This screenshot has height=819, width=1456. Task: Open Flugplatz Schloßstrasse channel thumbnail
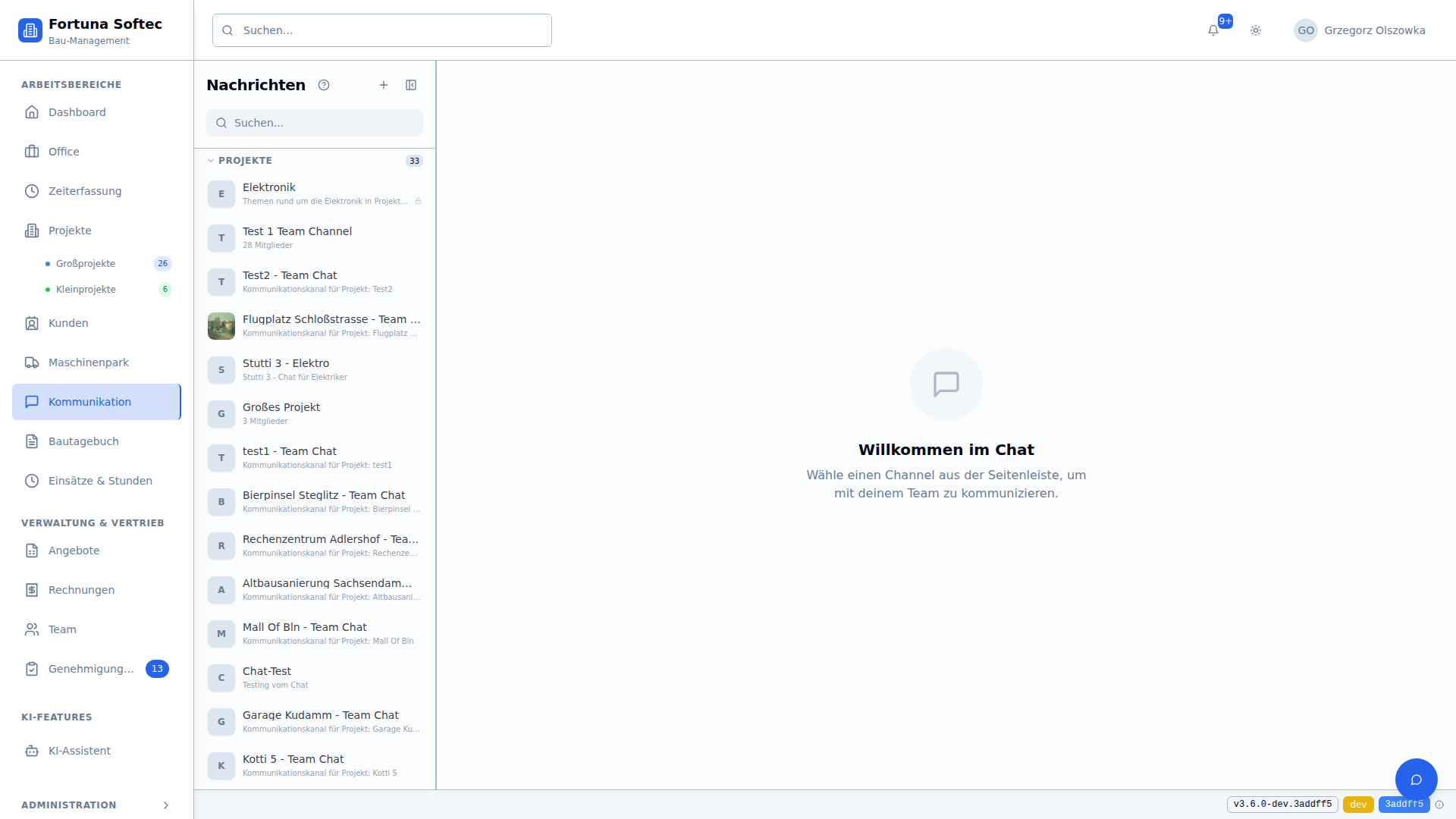click(x=221, y=326)
